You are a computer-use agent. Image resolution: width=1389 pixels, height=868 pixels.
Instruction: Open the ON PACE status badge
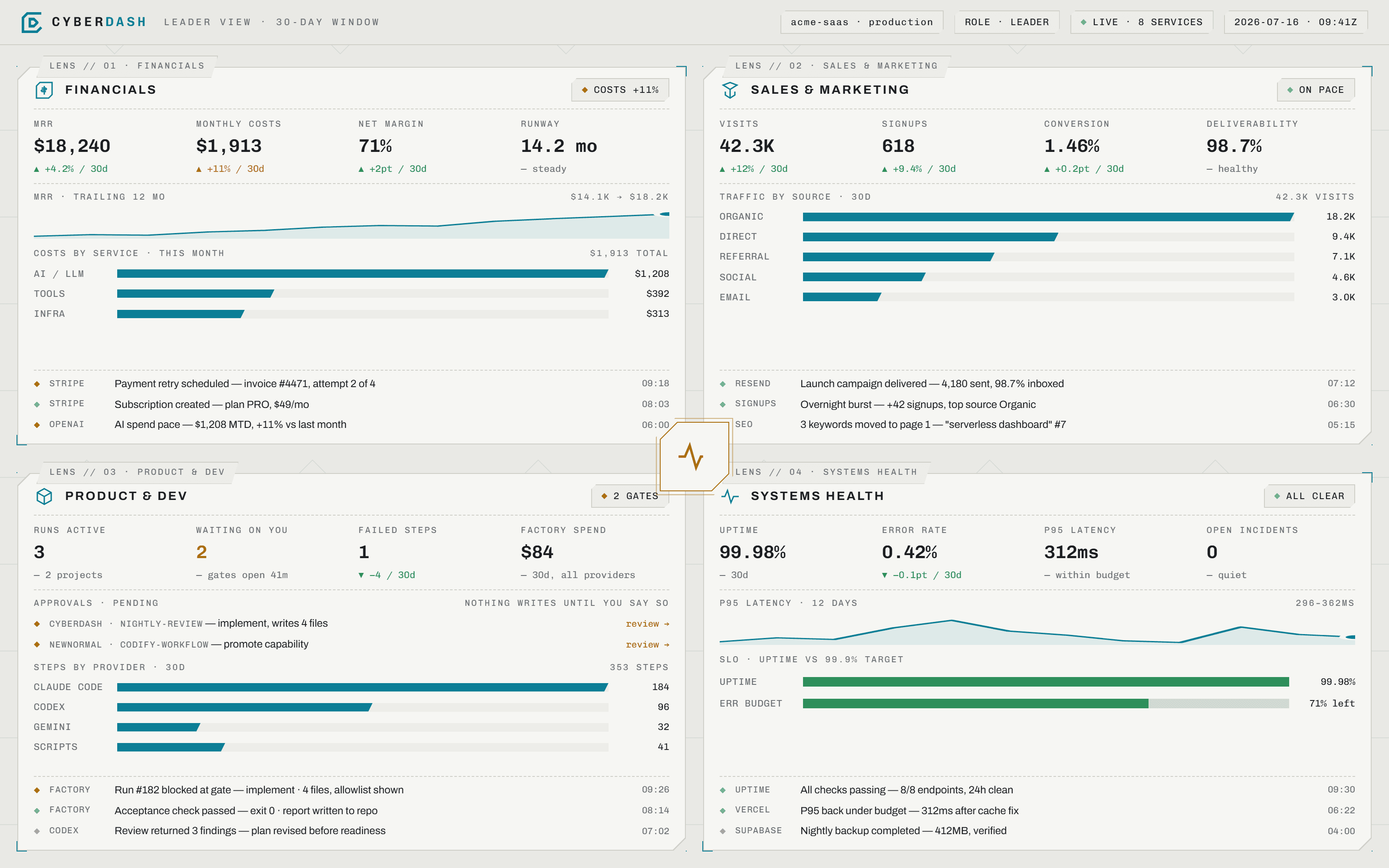point(1316,90)
